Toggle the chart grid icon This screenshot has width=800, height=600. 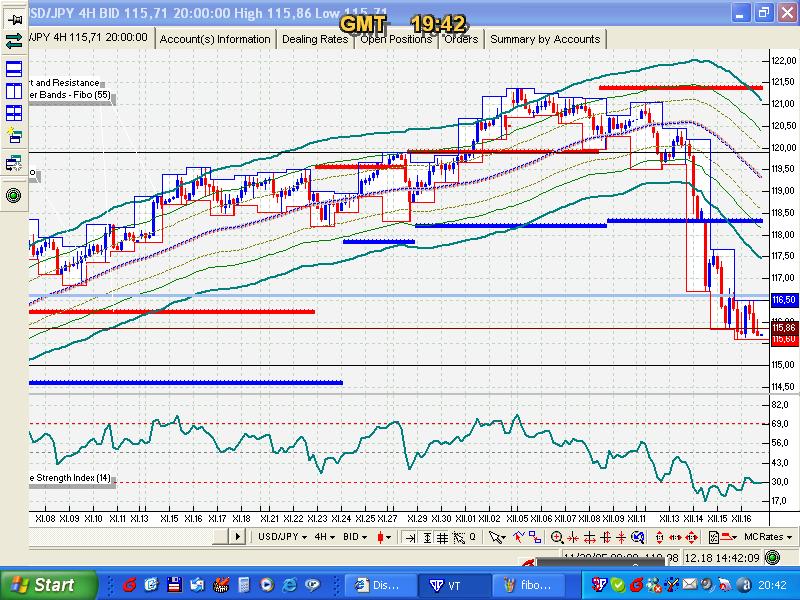click(442, 537)
